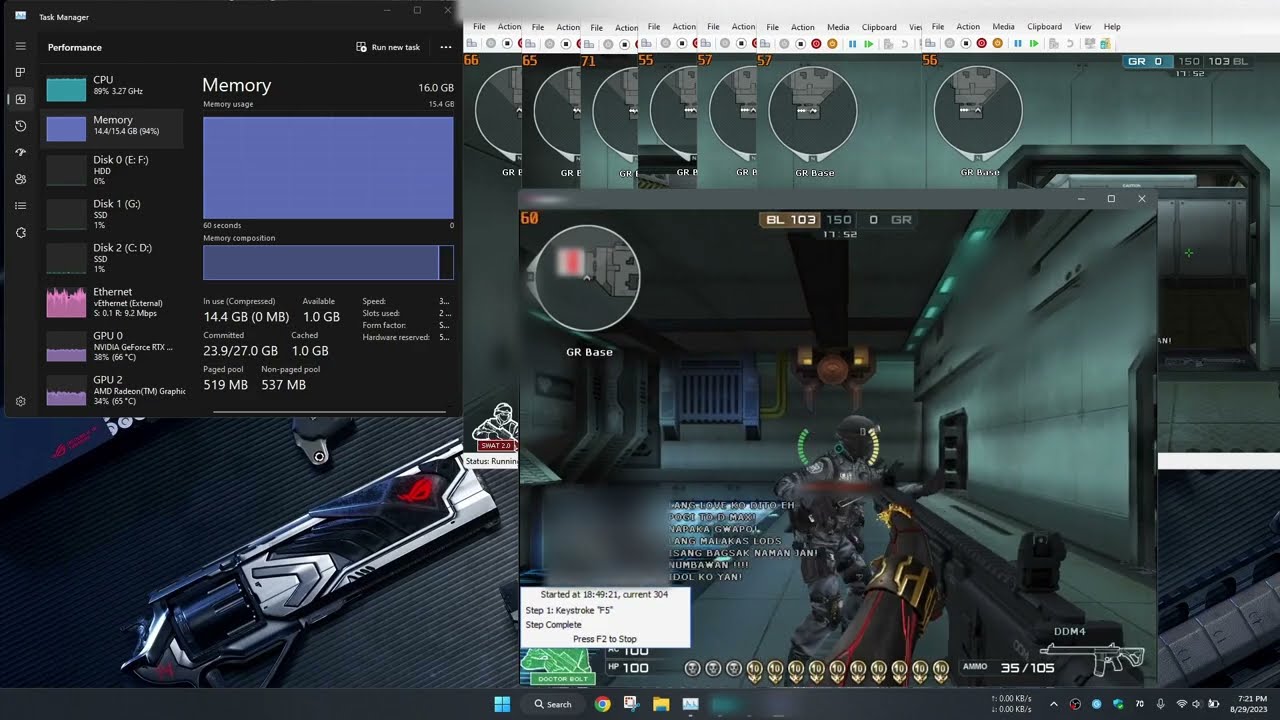Open Action menu of VM window showing 66
The height and width of the screenshot is (720, 1280).
coord(509,27)
